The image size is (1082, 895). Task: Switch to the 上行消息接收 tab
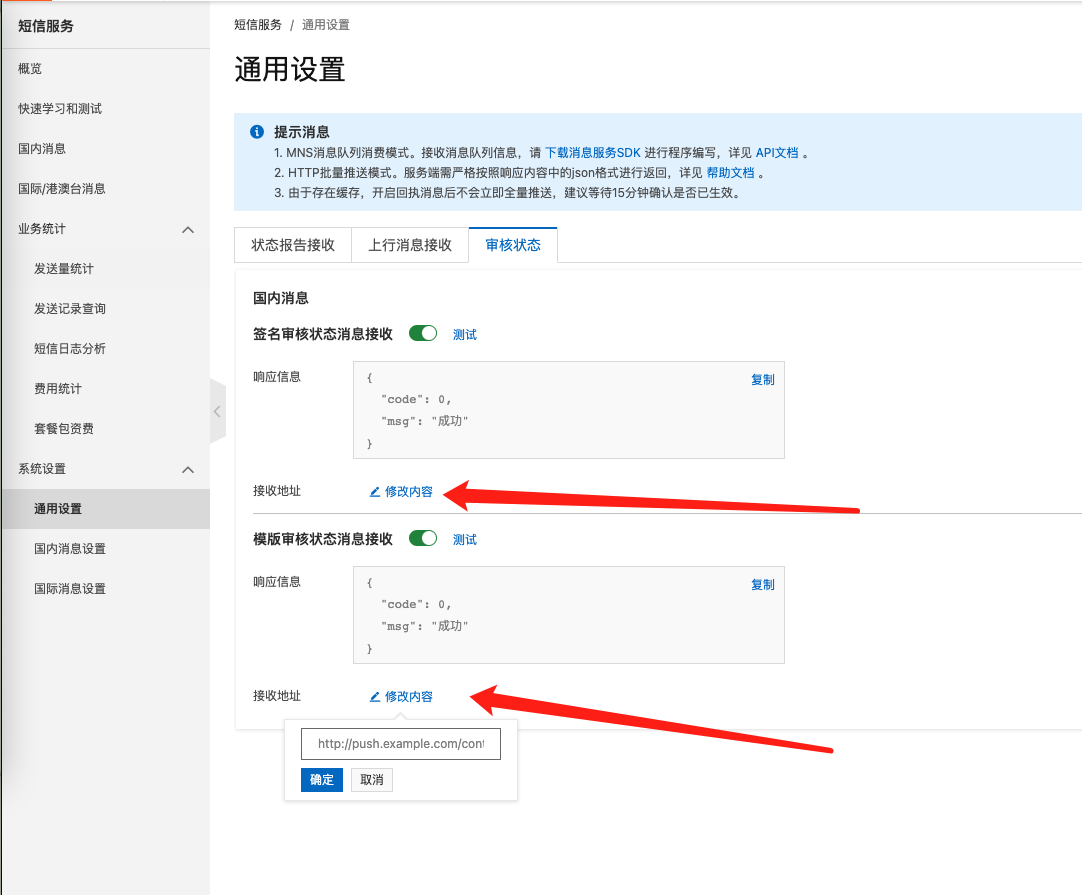point(410,245)
